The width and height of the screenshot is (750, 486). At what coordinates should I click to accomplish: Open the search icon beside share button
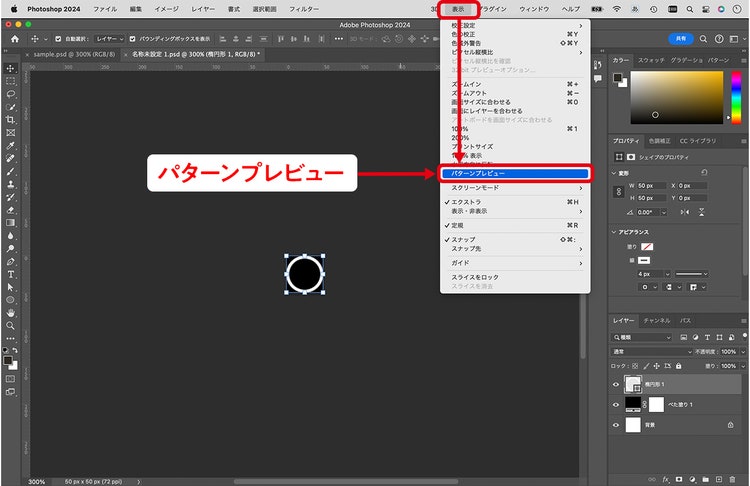703,39
